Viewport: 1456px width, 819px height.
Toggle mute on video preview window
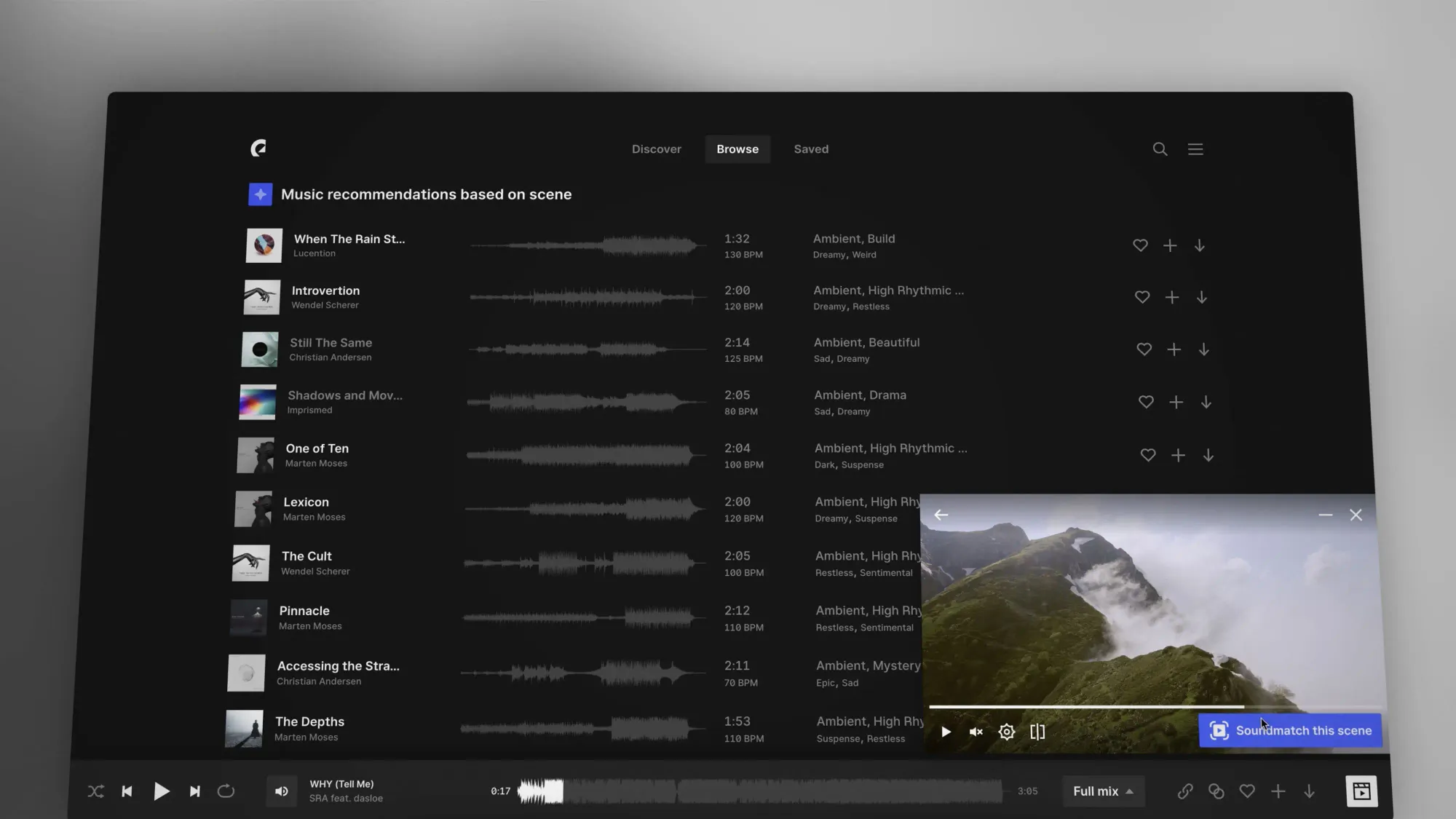pos(975,732)
